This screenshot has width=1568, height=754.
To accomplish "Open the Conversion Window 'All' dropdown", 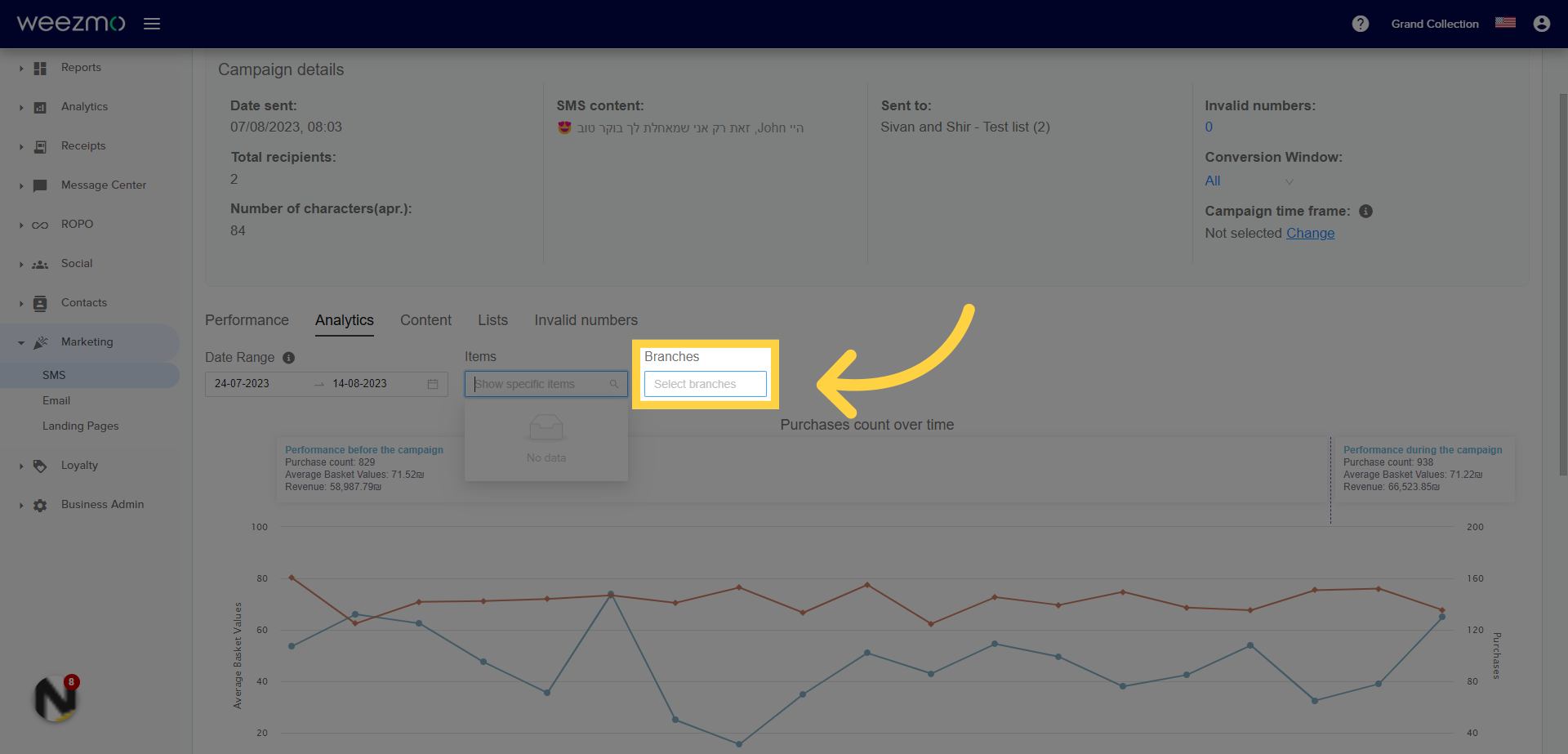I will tap(1249, 181).
